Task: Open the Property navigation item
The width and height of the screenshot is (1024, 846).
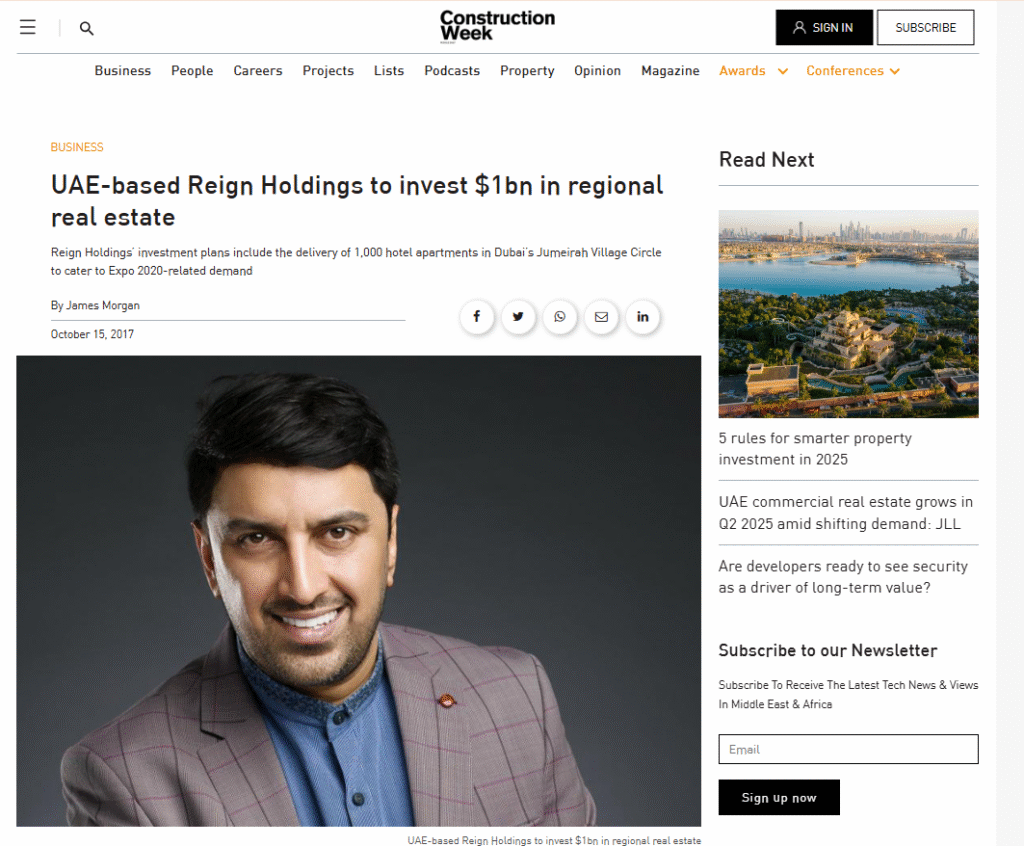Action: tap(527, 71)
